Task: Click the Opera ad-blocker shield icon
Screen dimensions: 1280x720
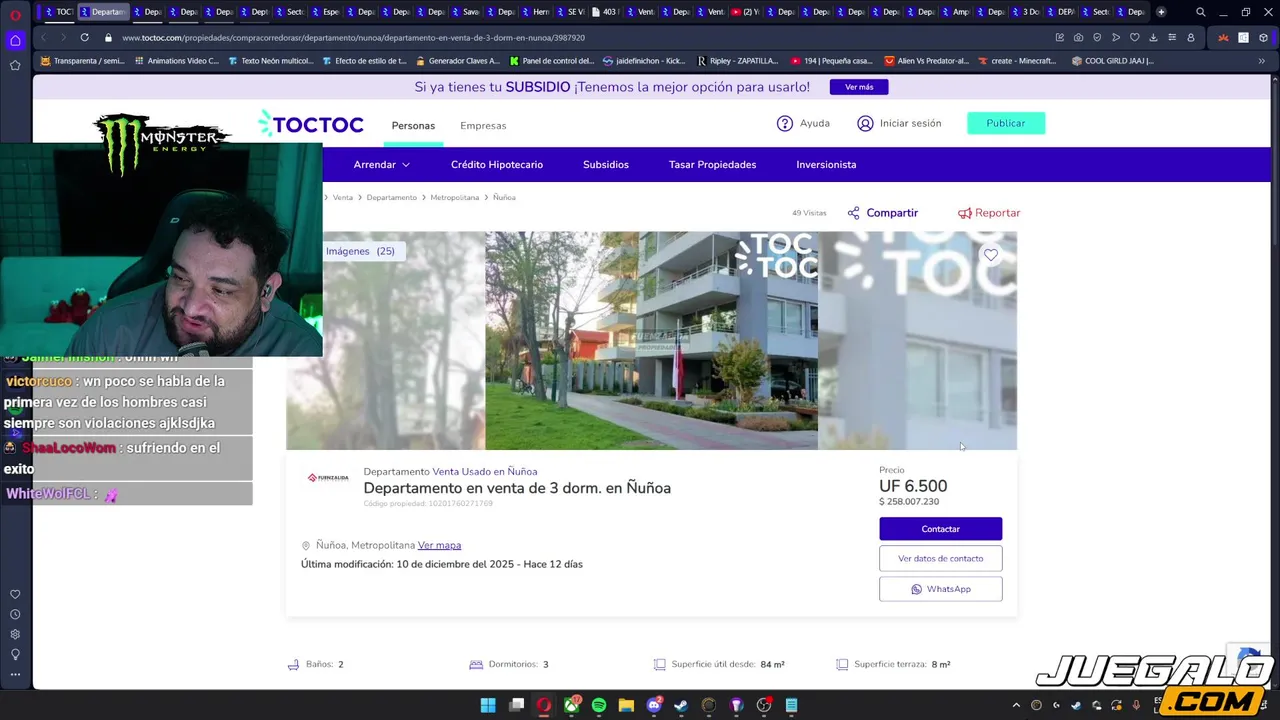Action: point(1097,37)
